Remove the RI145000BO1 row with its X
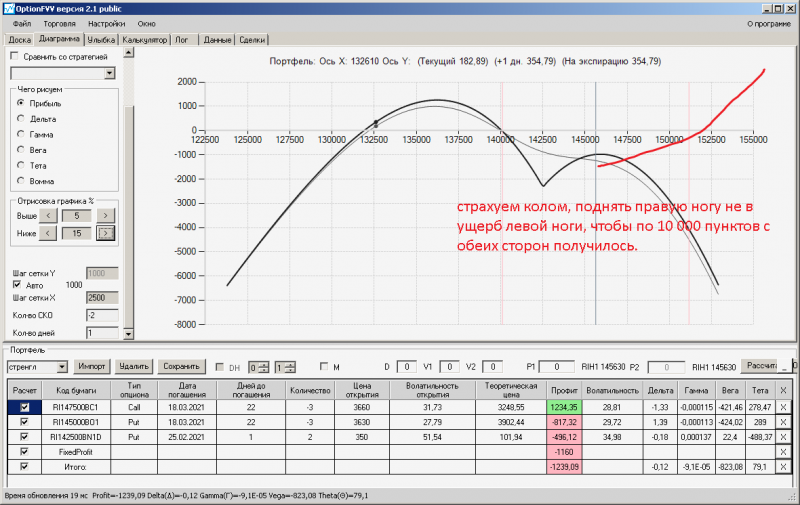Image resolution: width=800 pixels, height=505 pixels. pyautogui.click(x=783, y=422)
